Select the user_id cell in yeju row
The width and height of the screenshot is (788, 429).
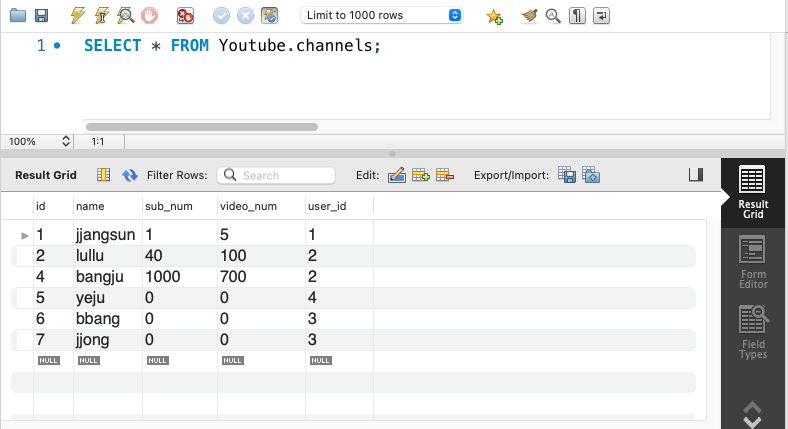(x=339, y=298)
